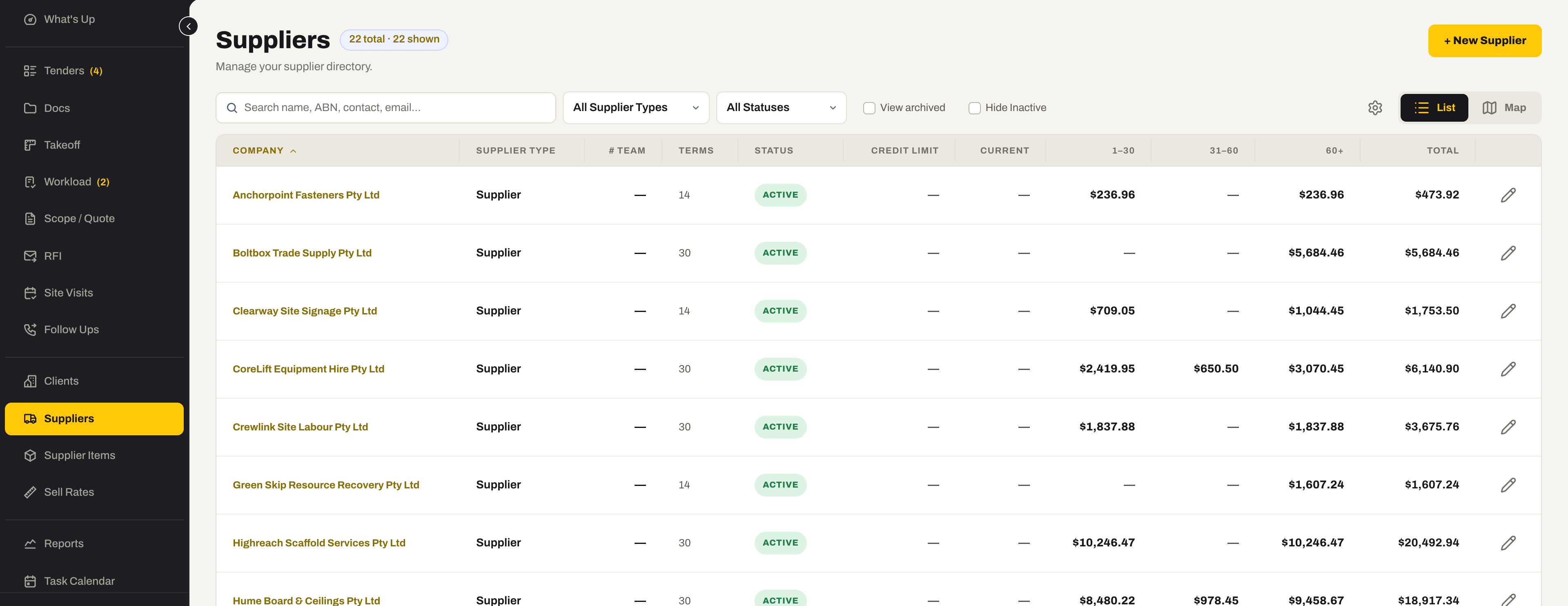Click the Tenders list icon
This screenshot has height=606, width=1568.
point(30,71)
